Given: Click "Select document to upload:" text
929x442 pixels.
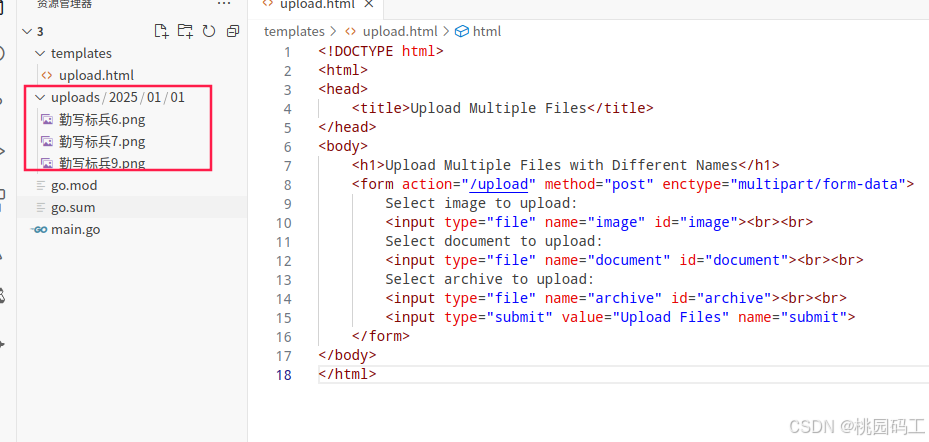Looking at the screenshot, I should pos(494,241).
